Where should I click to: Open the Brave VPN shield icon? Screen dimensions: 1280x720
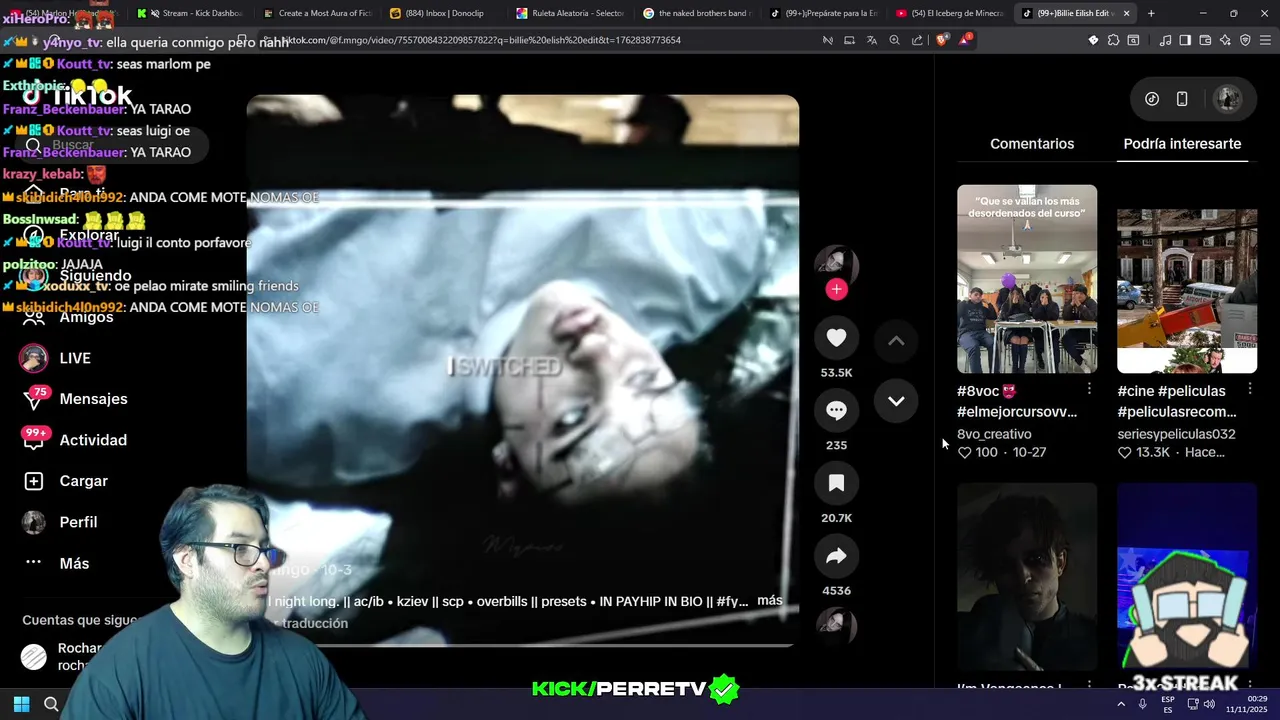pos(1245,40)
